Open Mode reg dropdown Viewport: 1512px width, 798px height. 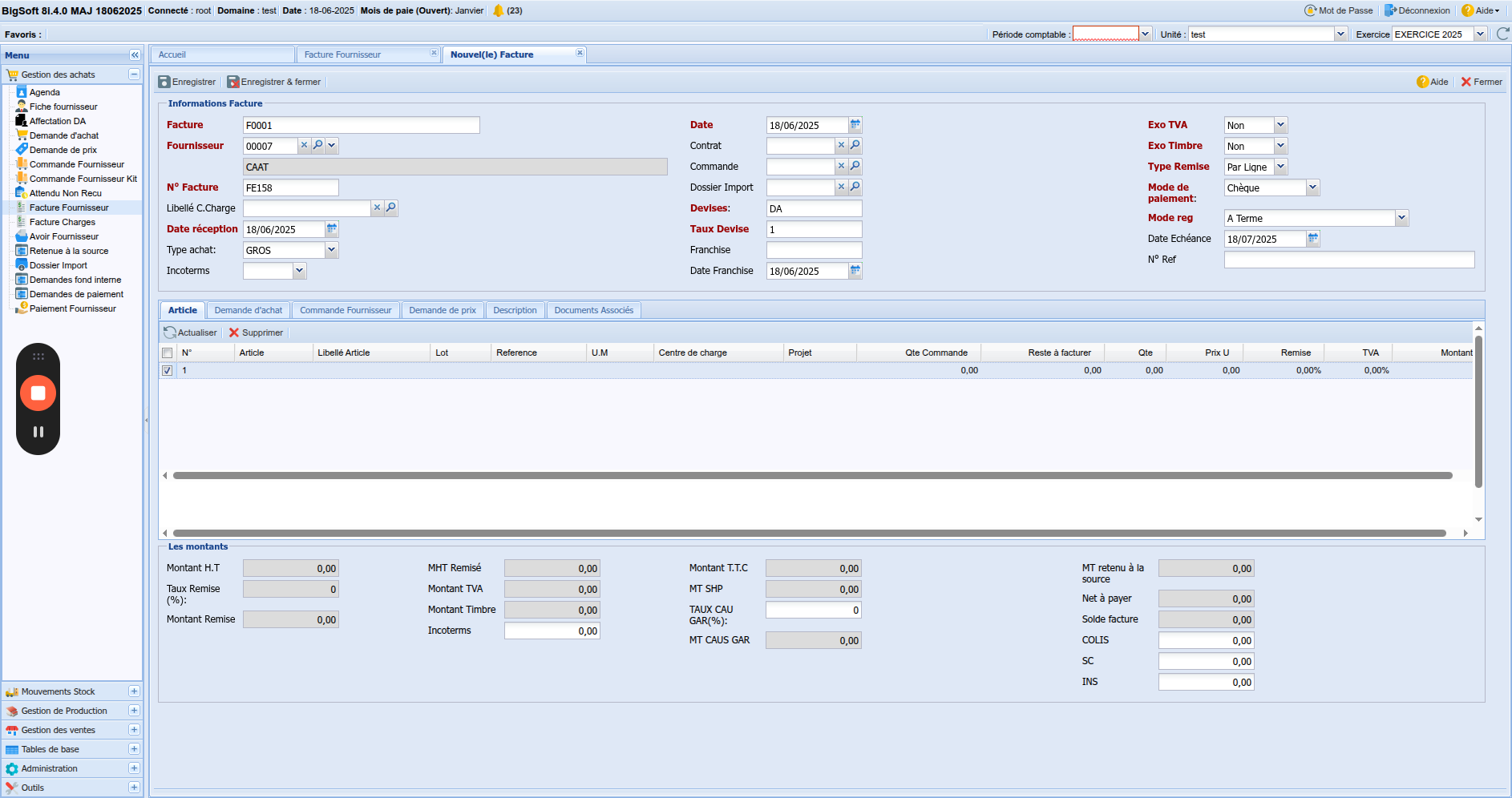pos(1401,218)
